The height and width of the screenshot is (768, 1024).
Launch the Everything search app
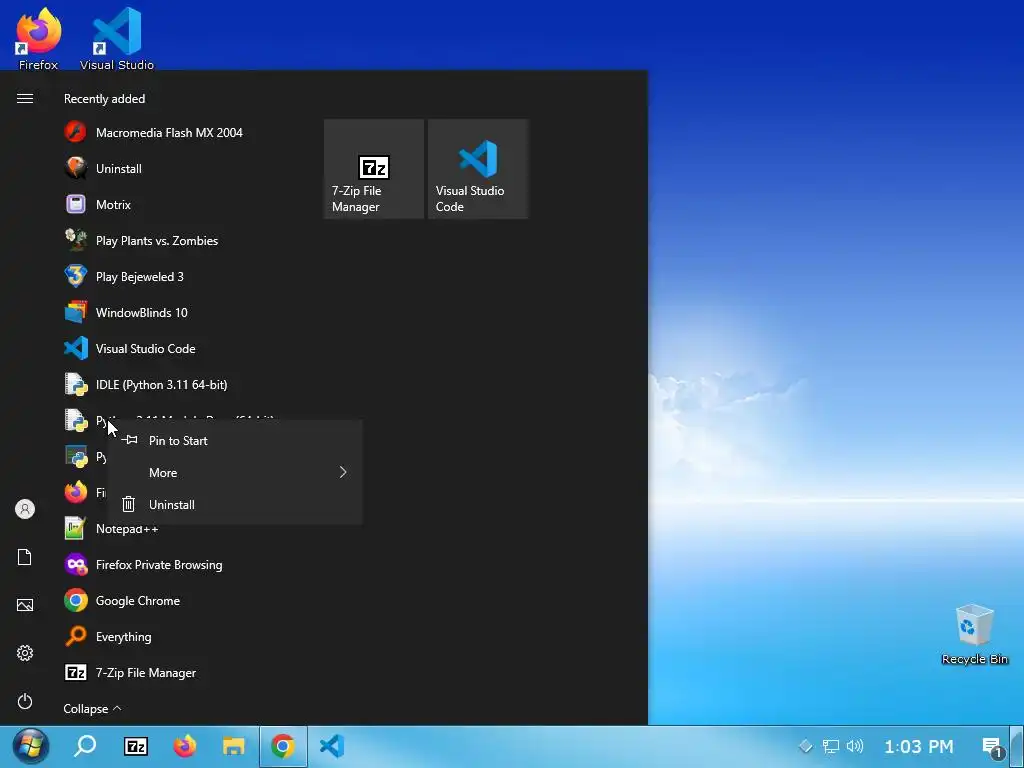[108, 636]
